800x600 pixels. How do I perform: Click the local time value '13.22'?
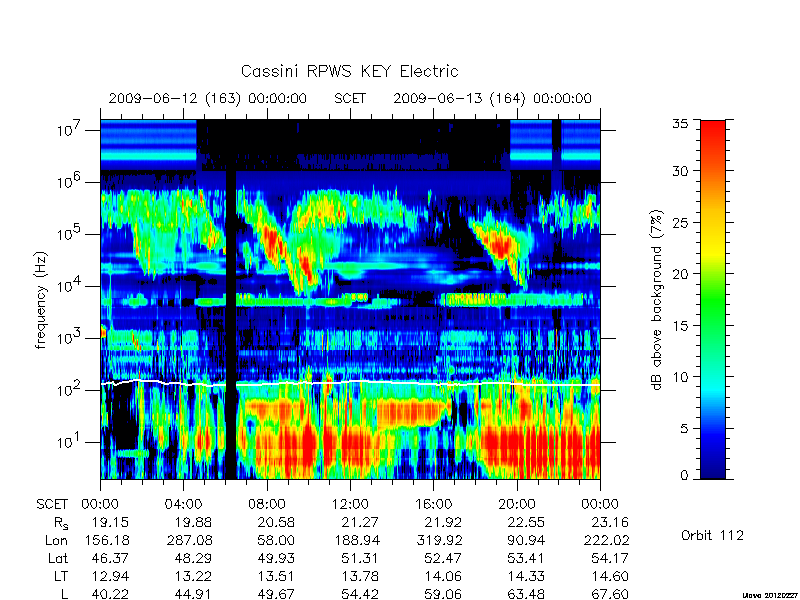coord(193,577)
